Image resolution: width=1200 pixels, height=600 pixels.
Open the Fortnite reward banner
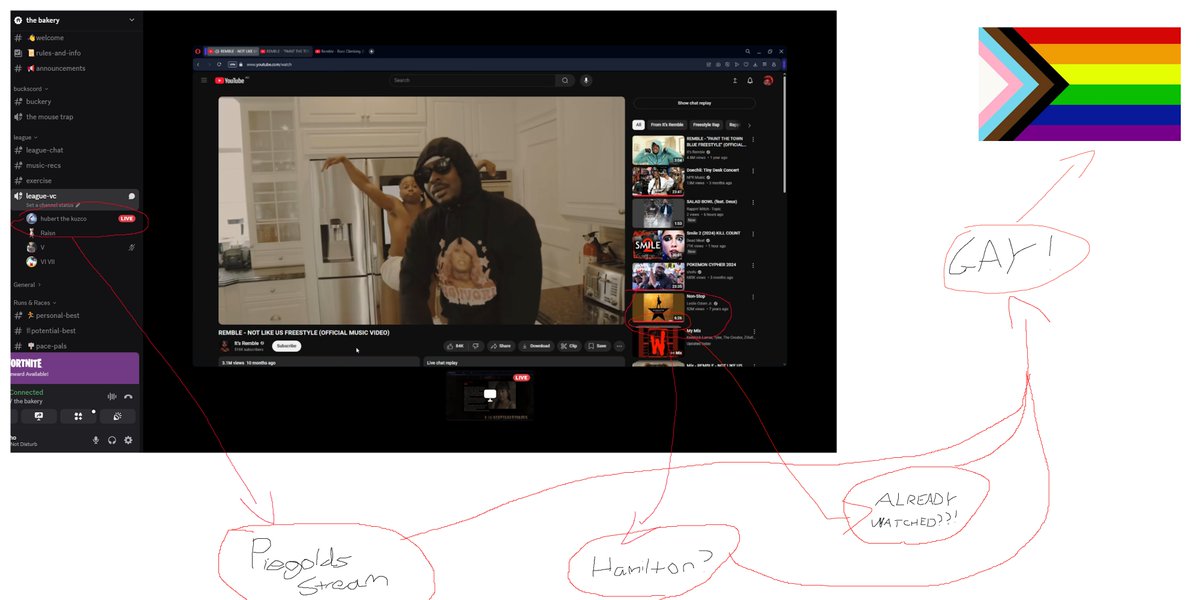click(75, 367)
